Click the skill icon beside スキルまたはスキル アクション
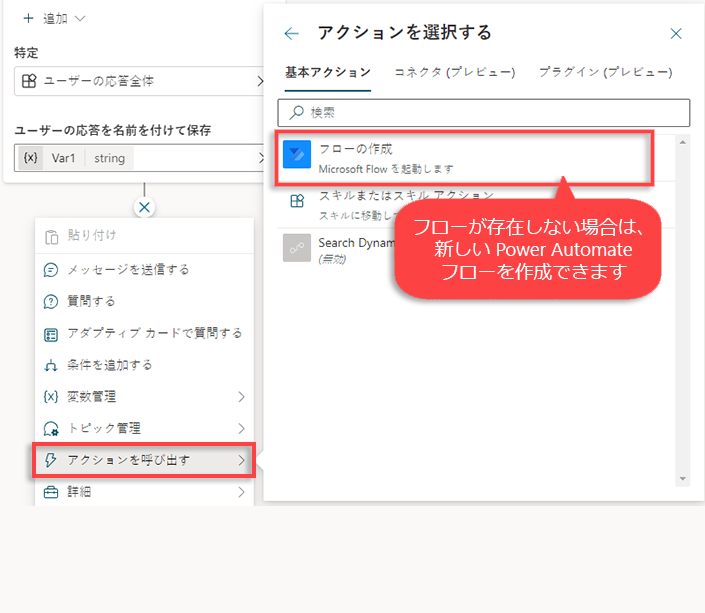This screenshot has width=705, height=613. (297, 201)
